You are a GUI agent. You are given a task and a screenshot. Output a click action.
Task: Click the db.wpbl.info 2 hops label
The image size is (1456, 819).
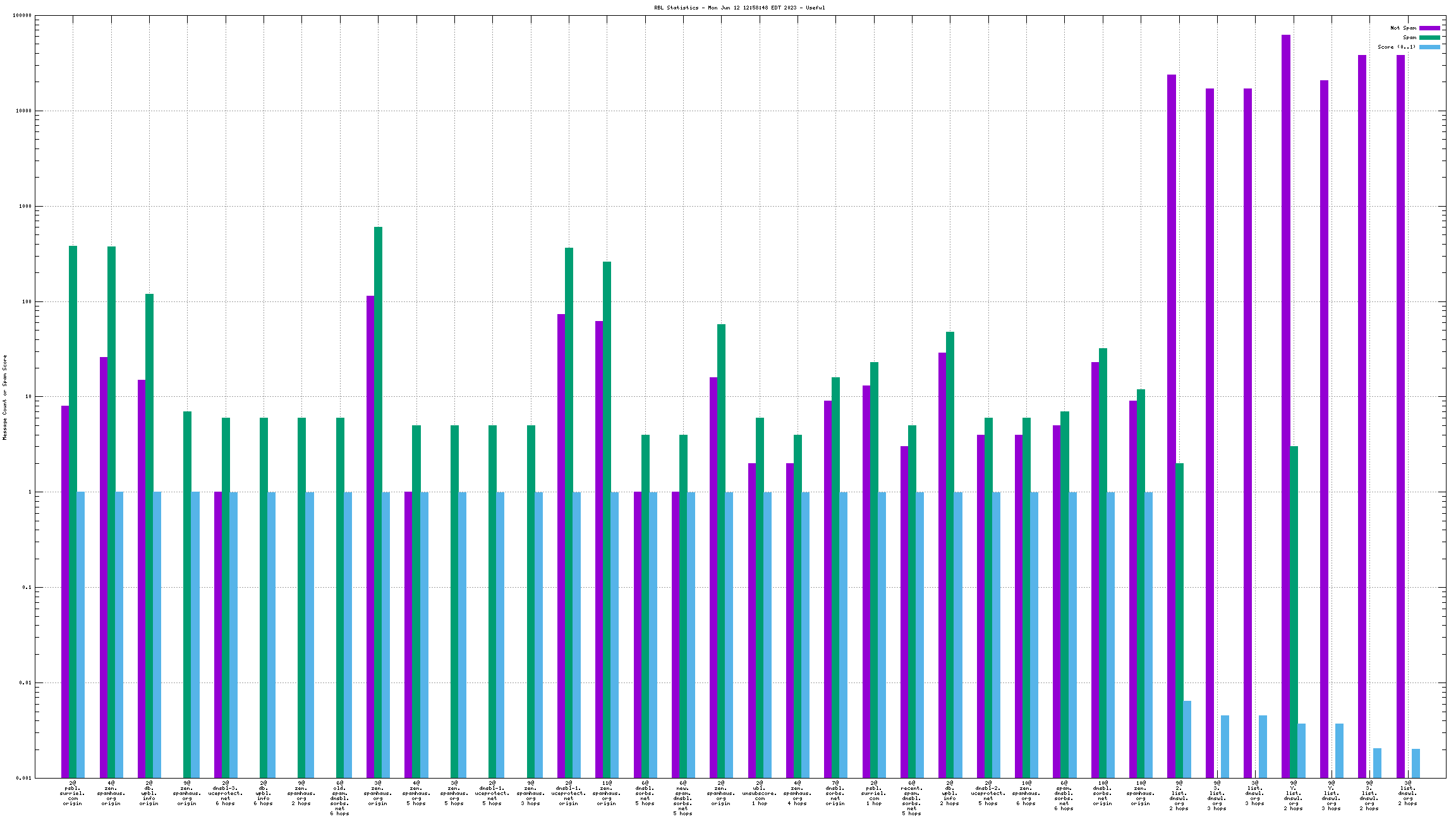click(x=950, y=793)
